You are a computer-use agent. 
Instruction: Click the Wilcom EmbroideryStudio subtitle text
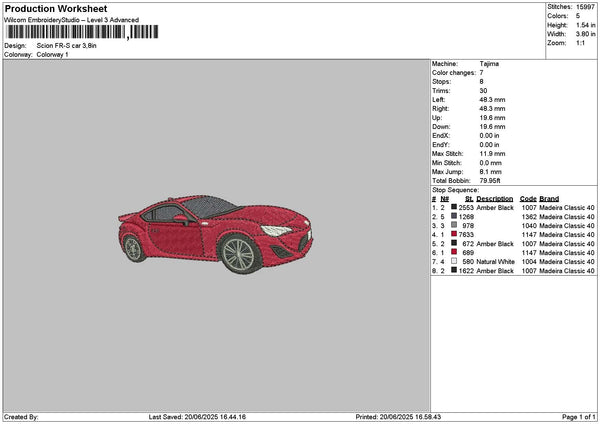point(72,20)
